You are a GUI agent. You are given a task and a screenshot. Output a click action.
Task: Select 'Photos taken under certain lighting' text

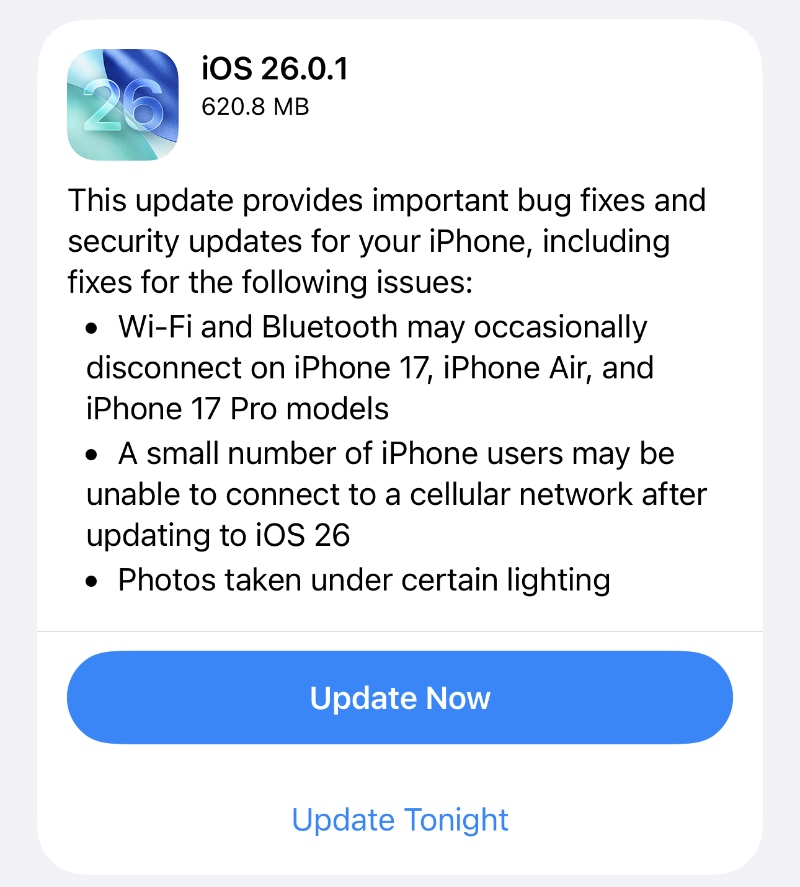364,581
